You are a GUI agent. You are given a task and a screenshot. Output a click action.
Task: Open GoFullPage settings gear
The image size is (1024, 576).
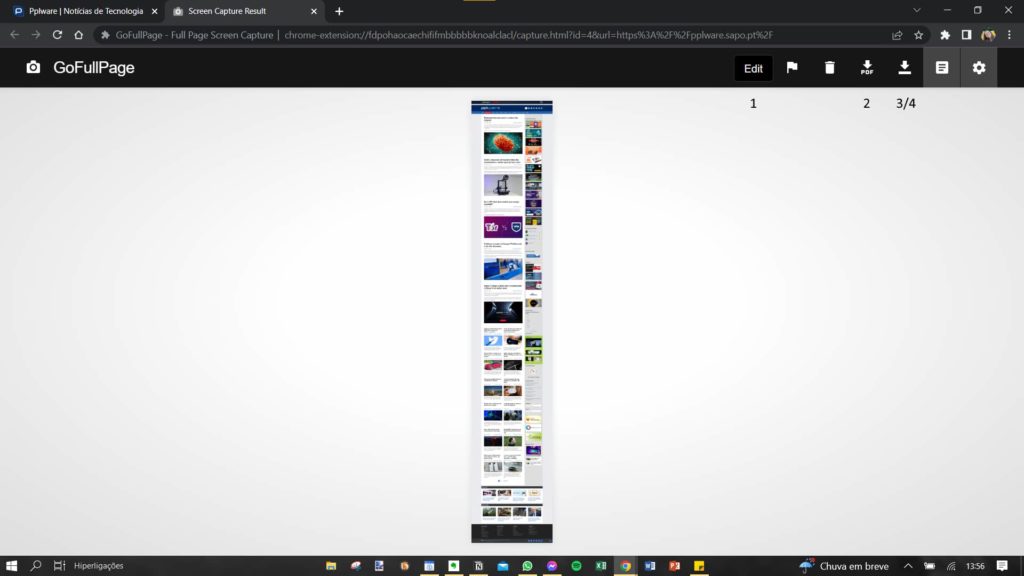(x=979, y=68)
